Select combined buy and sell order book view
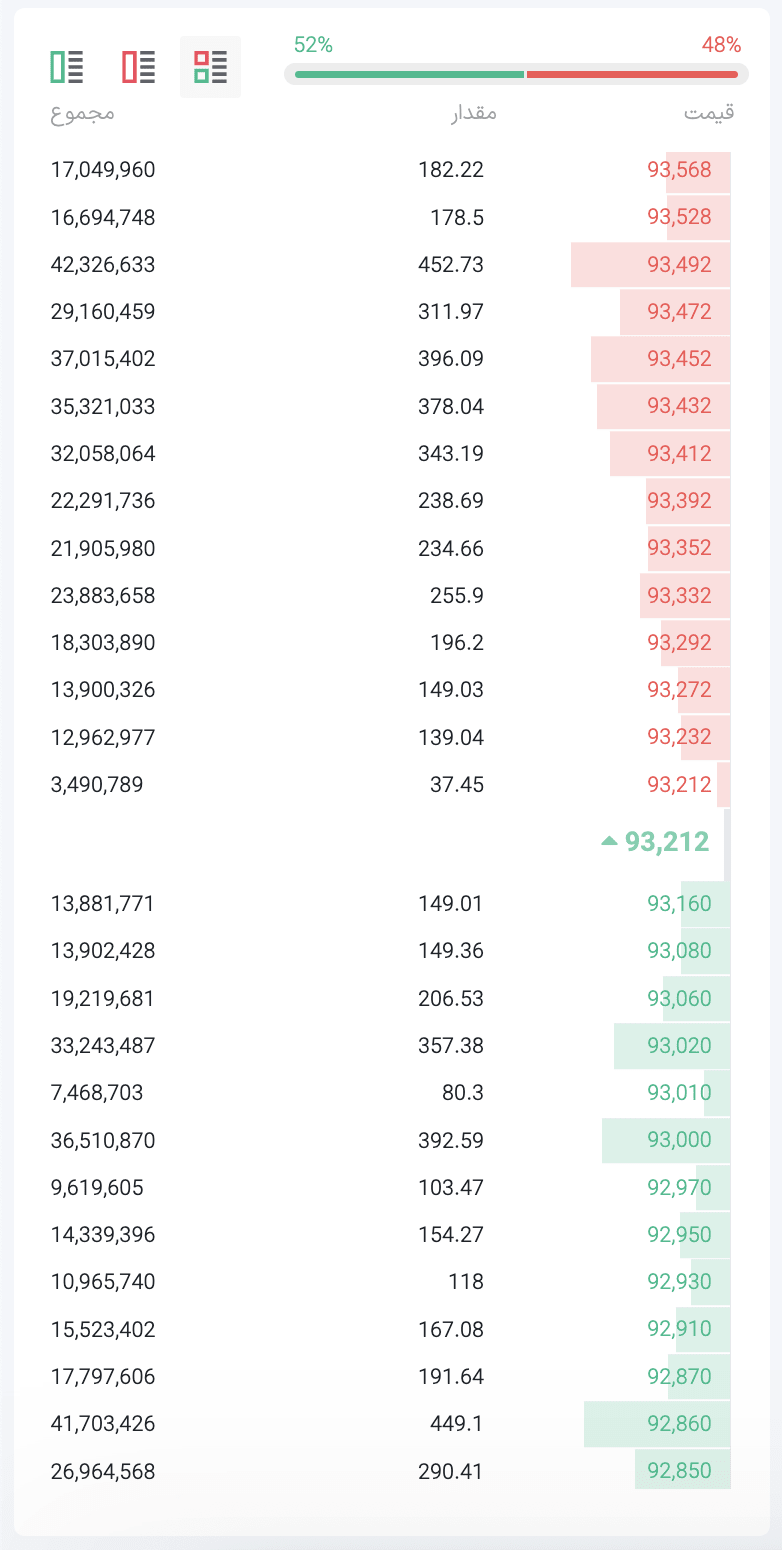Screen dimensions: 782x1550 (x=210, y=67)
